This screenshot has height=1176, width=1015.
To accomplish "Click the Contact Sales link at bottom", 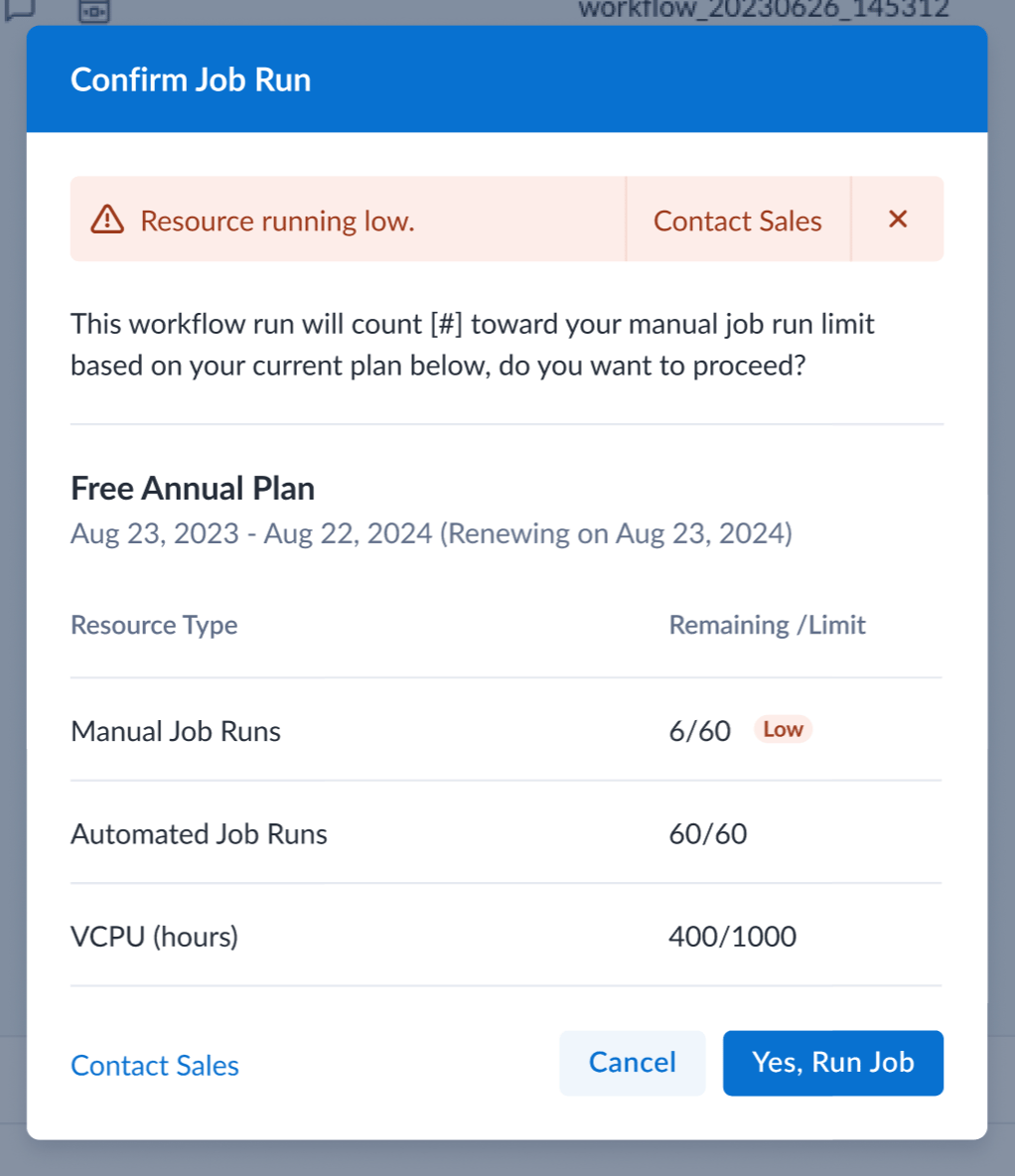I will click(155, 1065).
